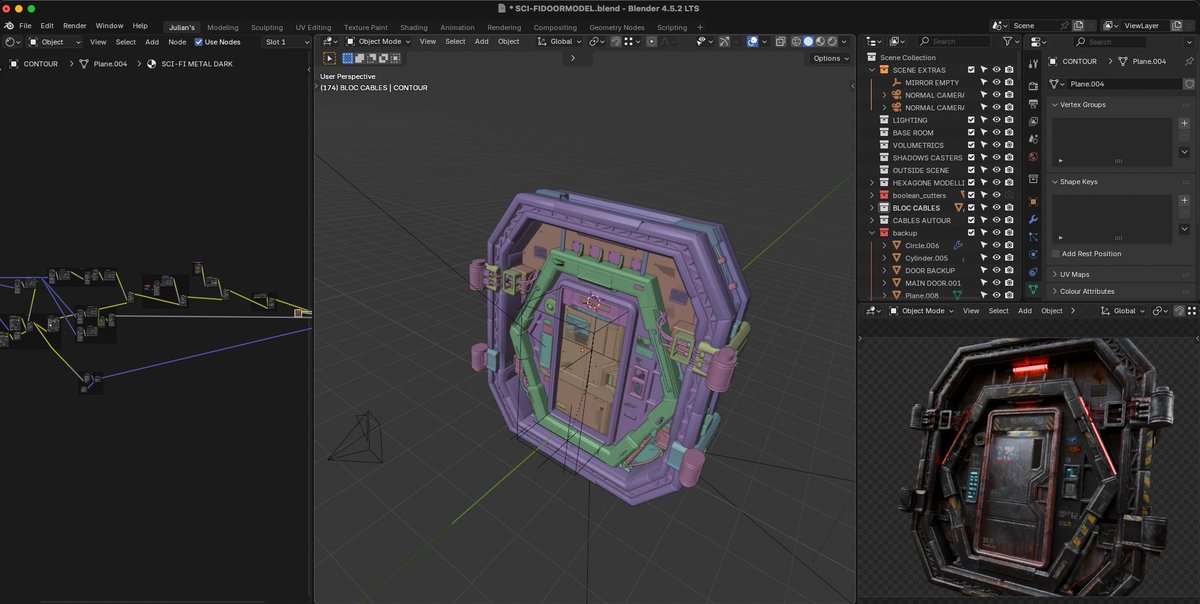This screenshot has width=1200, height=604.
Task: Click the pin icon in properties header
Action: 1189,62
